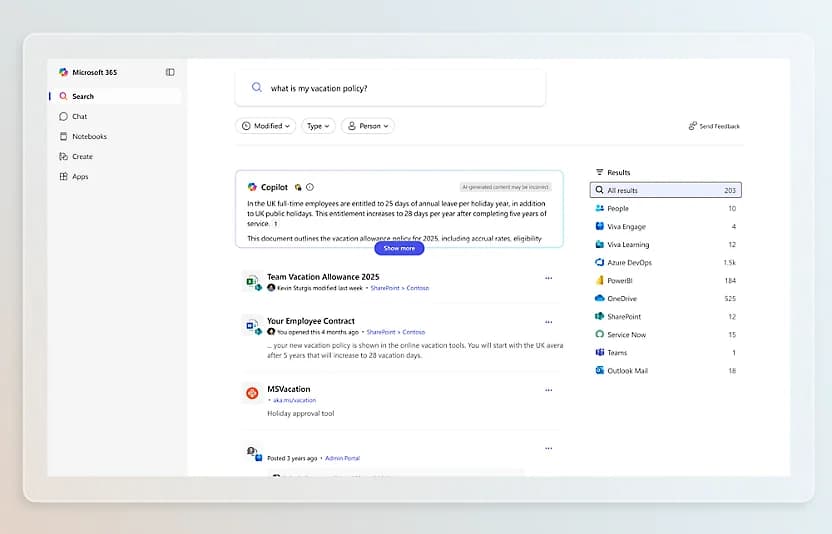Image resolution: width=832 pixels, height=534 pixels.
Task: Filter results by PowerBI
Action: (x=665, y=280)
